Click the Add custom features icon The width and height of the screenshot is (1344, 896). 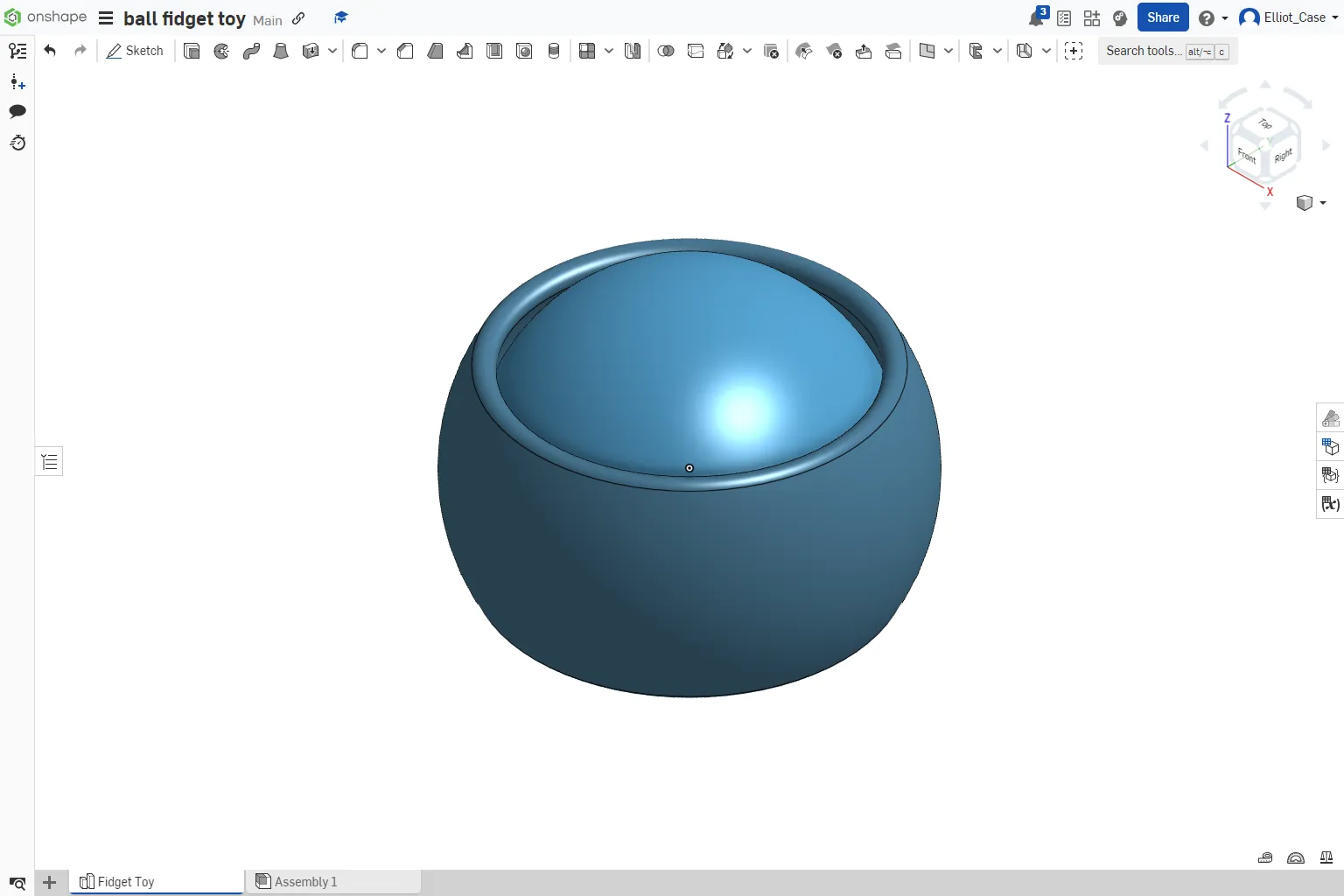pos(1074,51)
